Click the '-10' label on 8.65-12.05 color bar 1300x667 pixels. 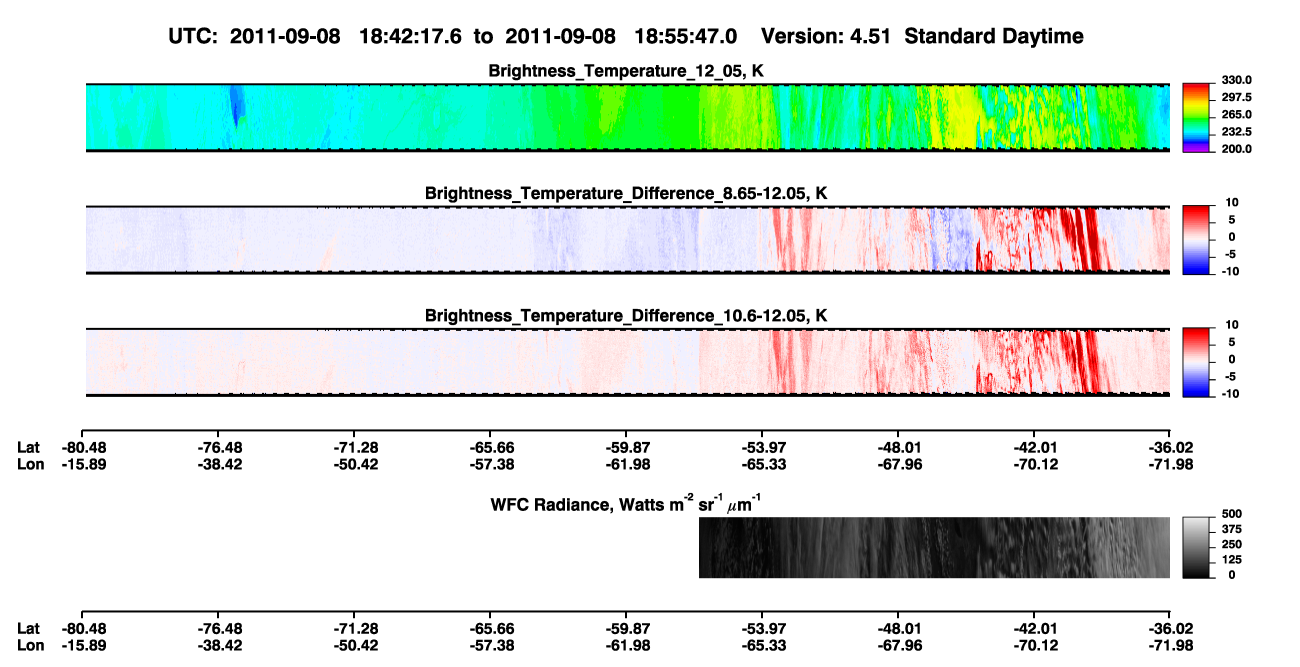point(1229,271)
